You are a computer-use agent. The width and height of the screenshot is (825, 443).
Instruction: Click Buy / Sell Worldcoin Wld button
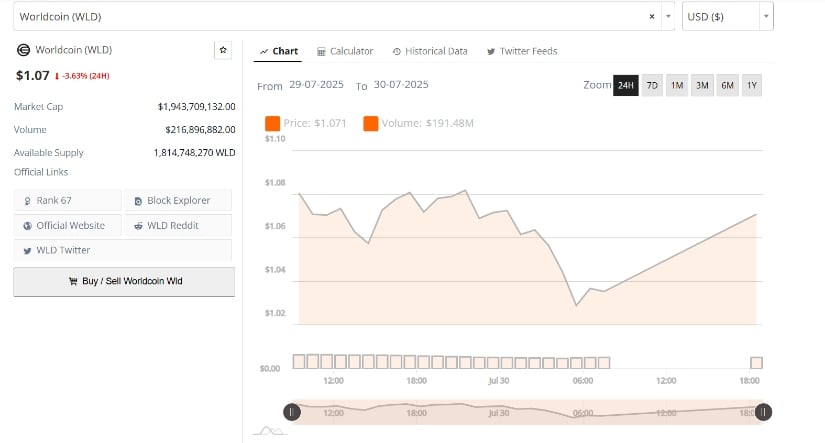pos(124,281)
